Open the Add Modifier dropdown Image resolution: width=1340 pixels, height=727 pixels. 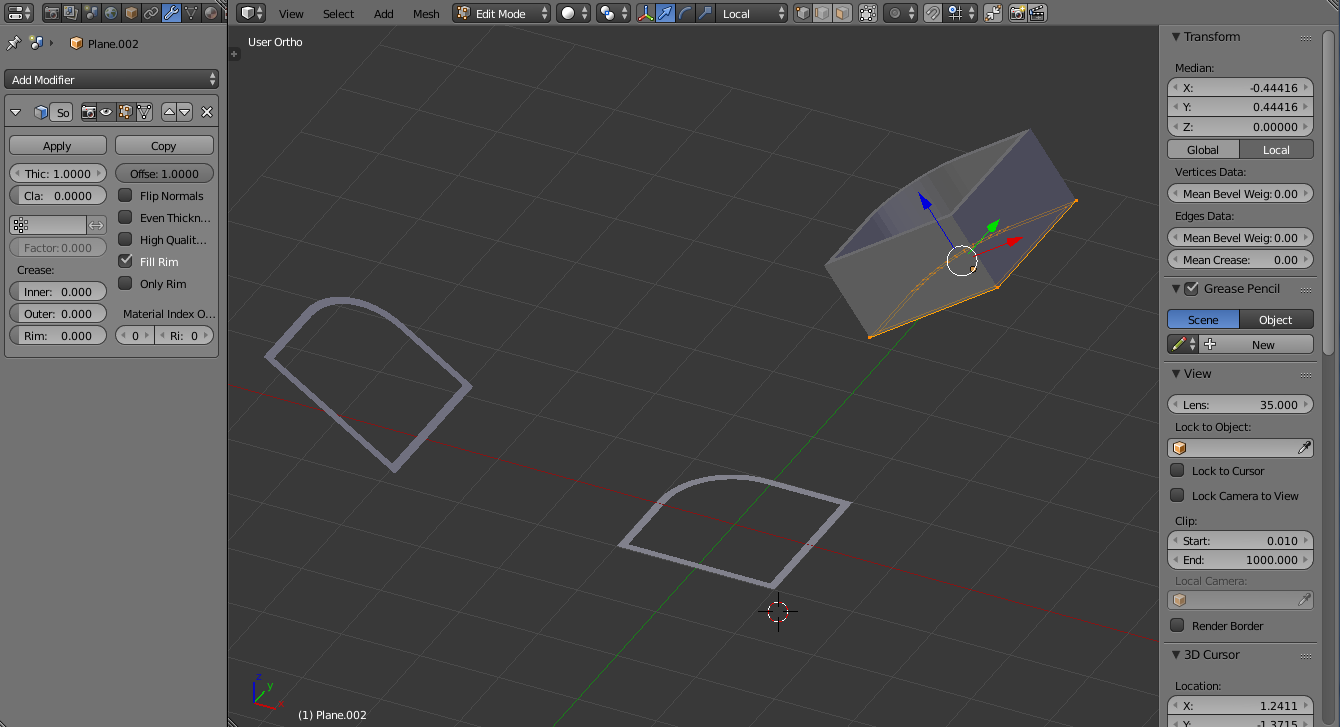pyautogui.click(x=111, y=79)
